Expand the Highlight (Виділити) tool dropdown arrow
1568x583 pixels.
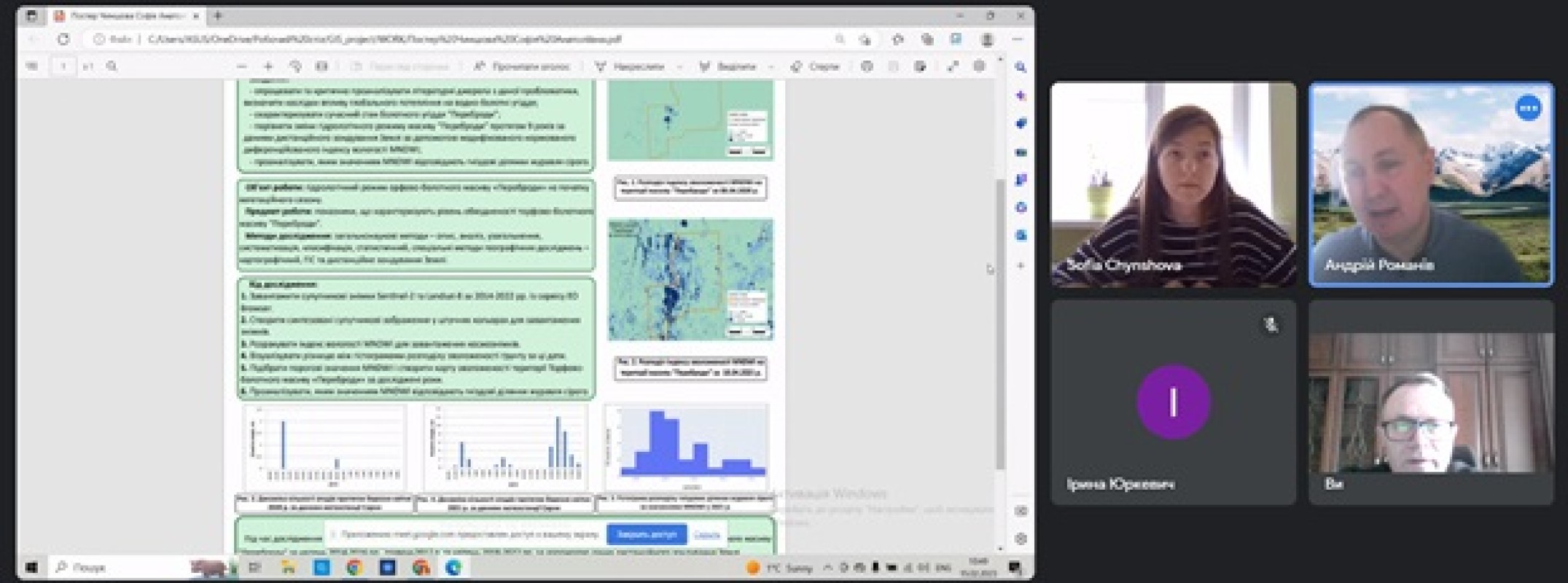[x=771, y=66]
